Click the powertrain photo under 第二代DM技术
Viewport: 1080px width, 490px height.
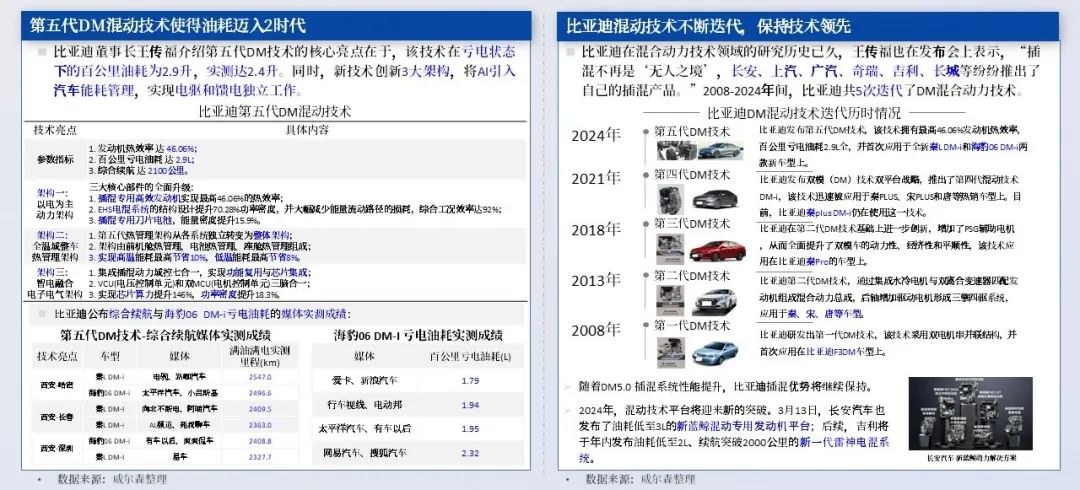(x=670, y=301)
